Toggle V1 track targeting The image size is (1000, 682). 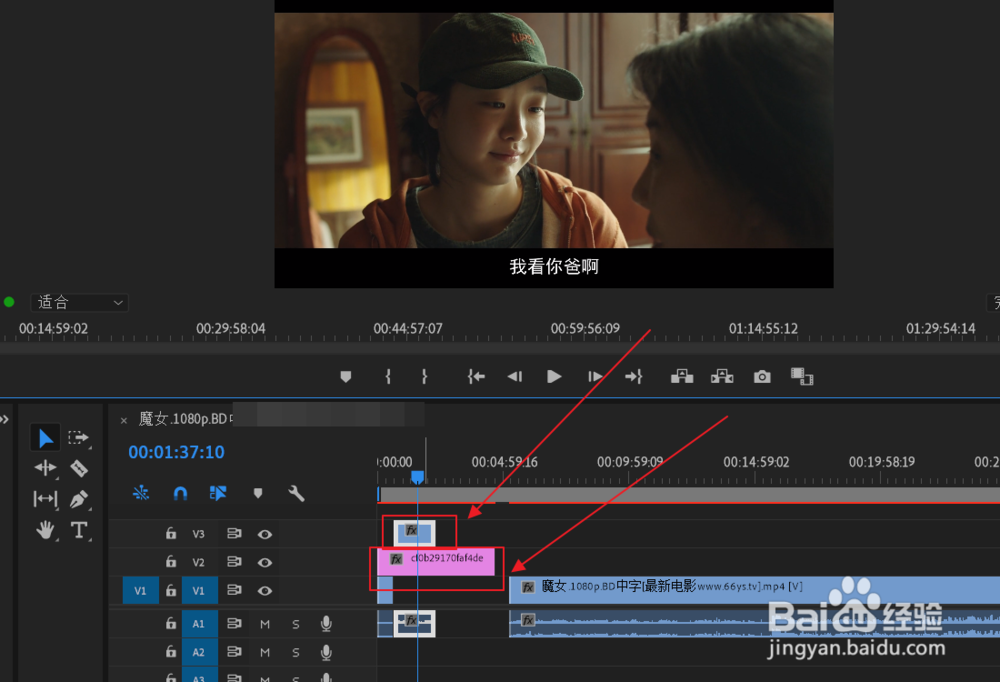199,591
